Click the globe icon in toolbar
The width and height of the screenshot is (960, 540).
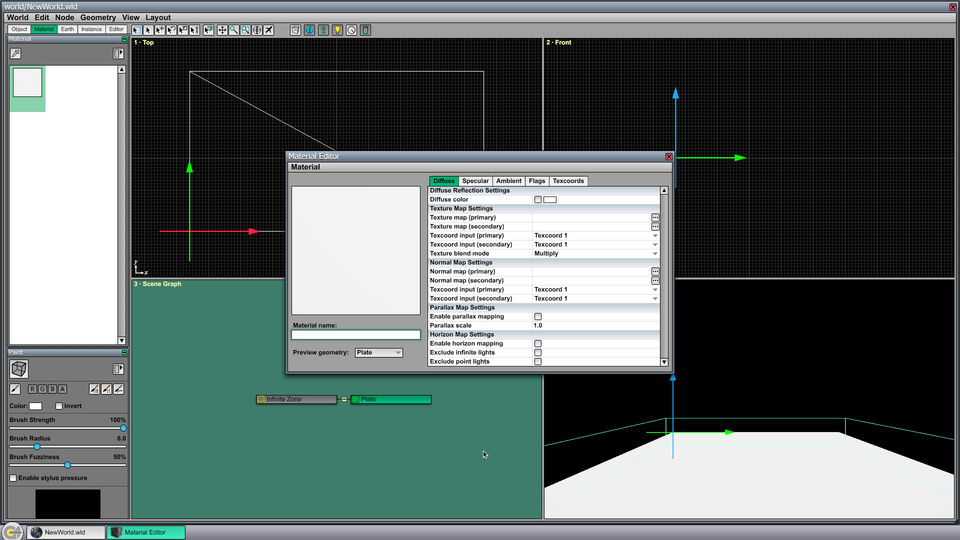pyautogui.click(x=309, y=30)
